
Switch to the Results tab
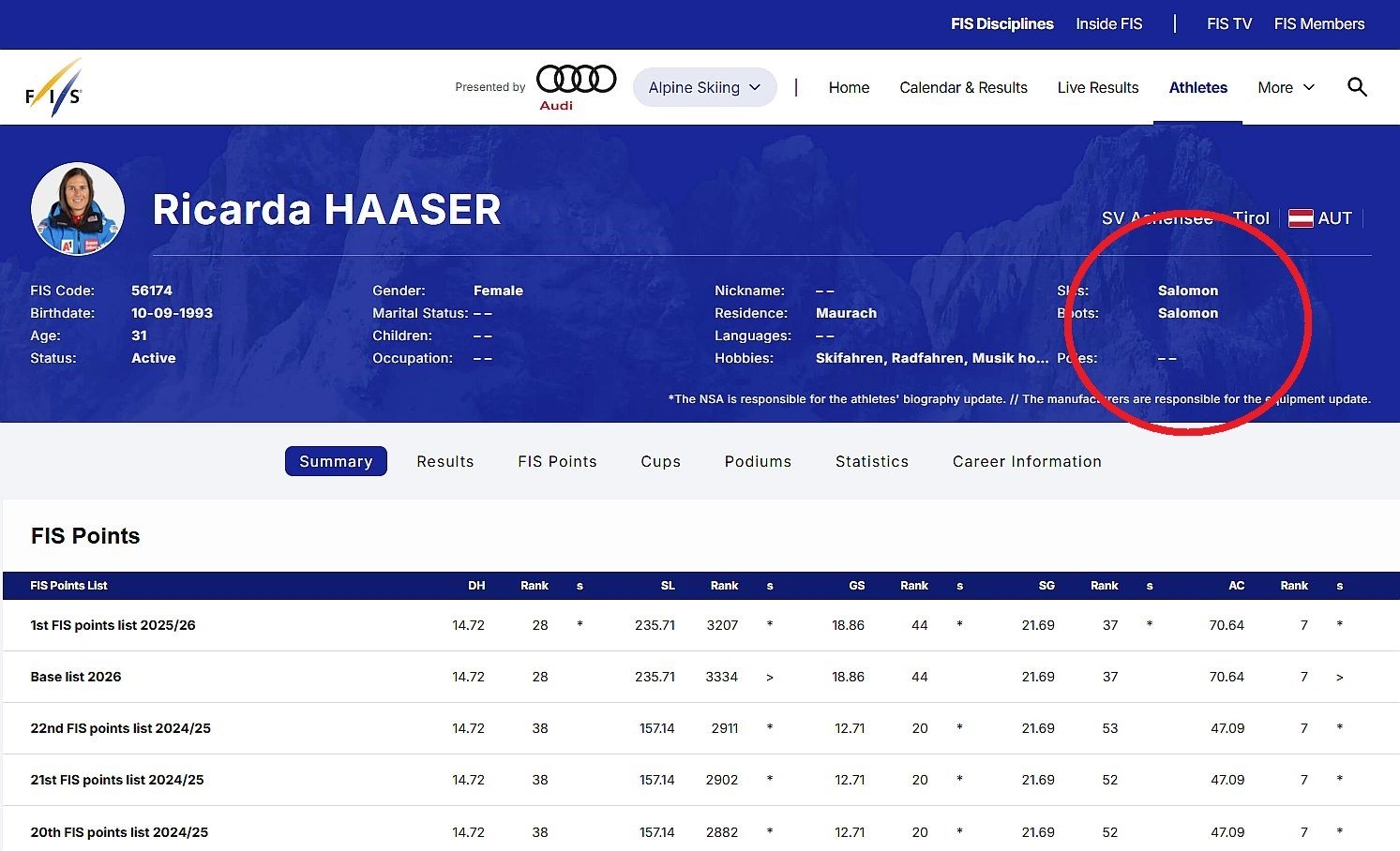coord(445,461)
